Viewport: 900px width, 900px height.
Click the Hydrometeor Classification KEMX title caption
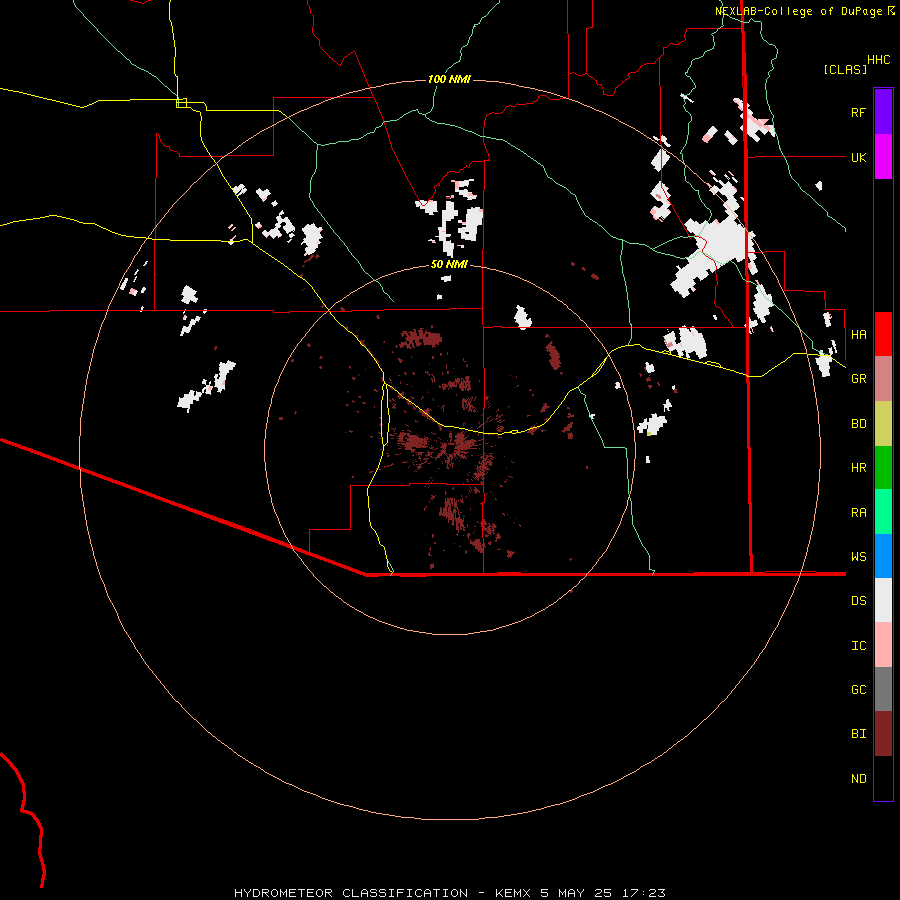pos(450,893)
